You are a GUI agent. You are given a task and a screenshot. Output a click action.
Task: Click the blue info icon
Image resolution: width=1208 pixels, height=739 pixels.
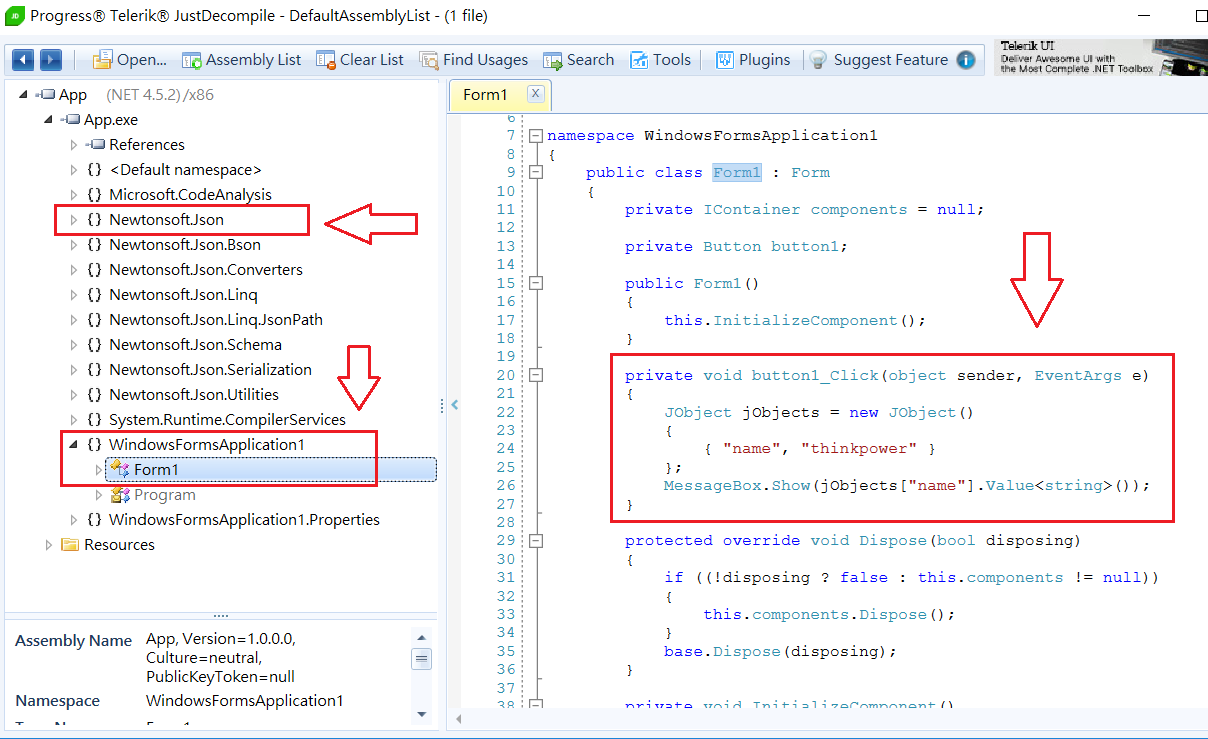click(x=966, y=60)
